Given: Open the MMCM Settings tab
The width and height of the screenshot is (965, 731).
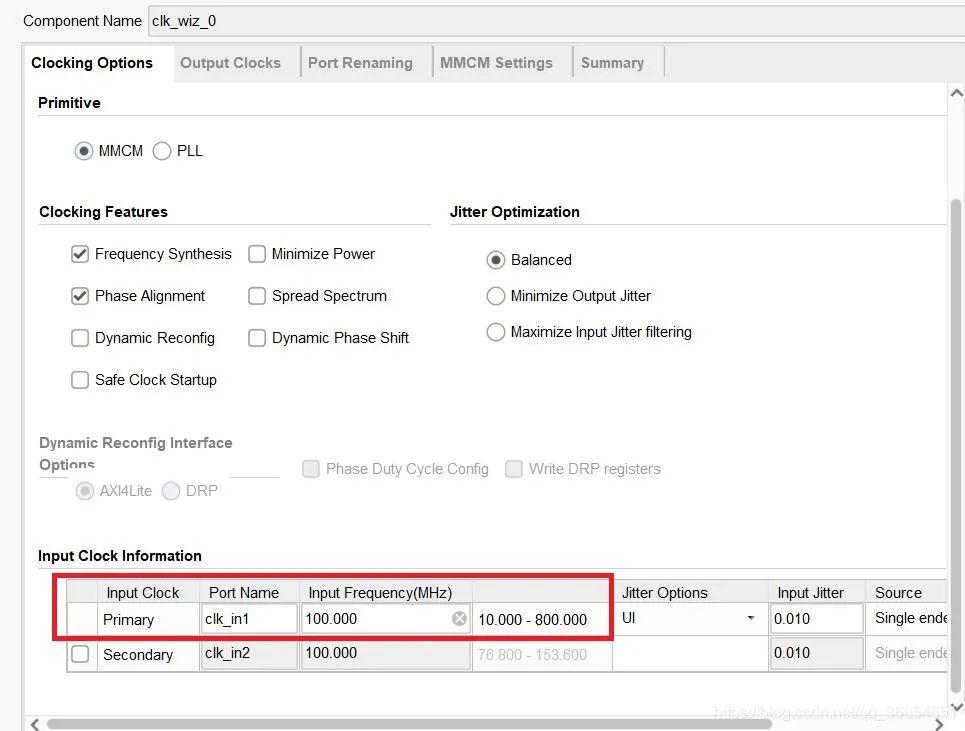Looking at the screenshot, I should point(496,62).
